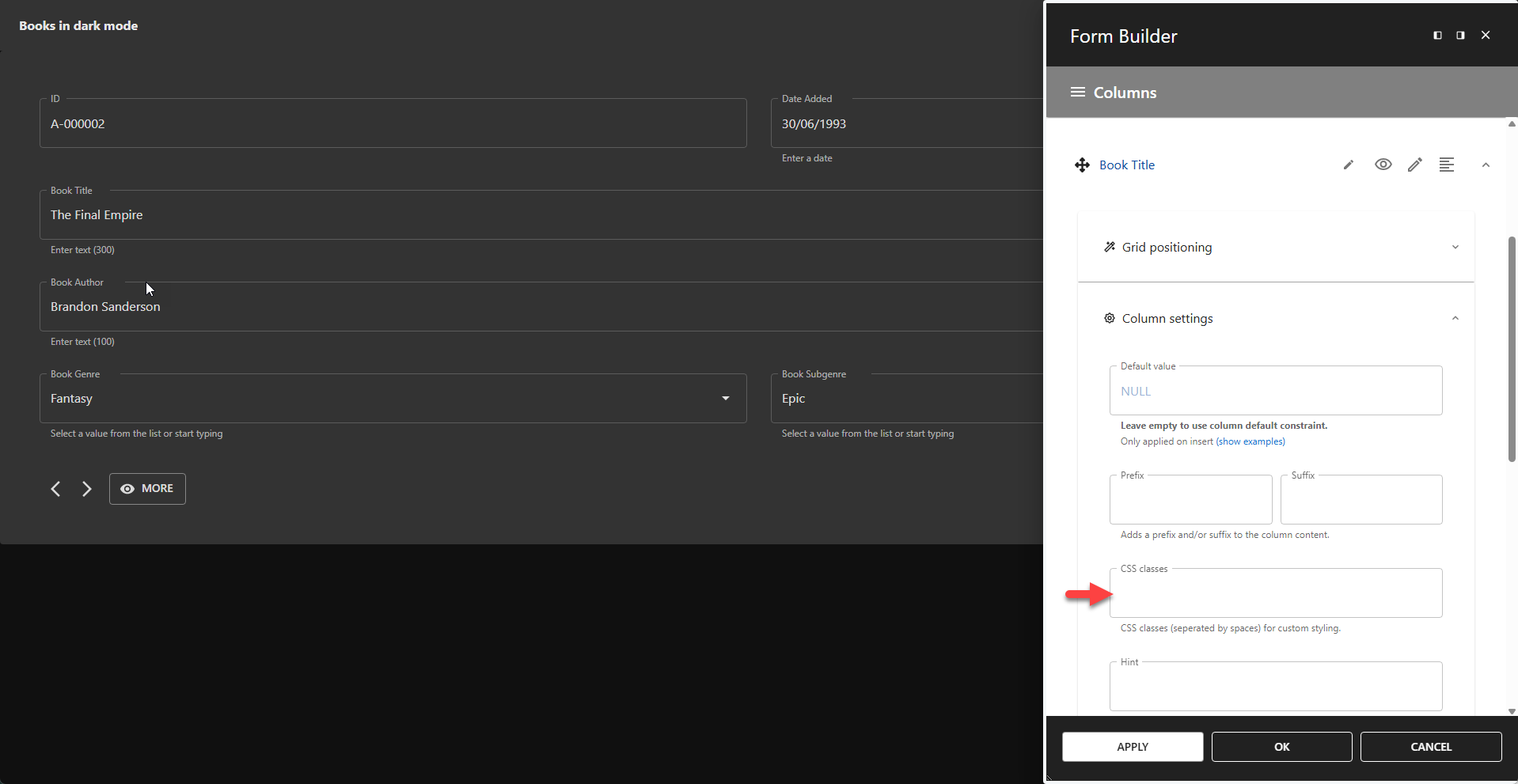Dock the Form Builder panel to the left

(x=1436, y=35)
